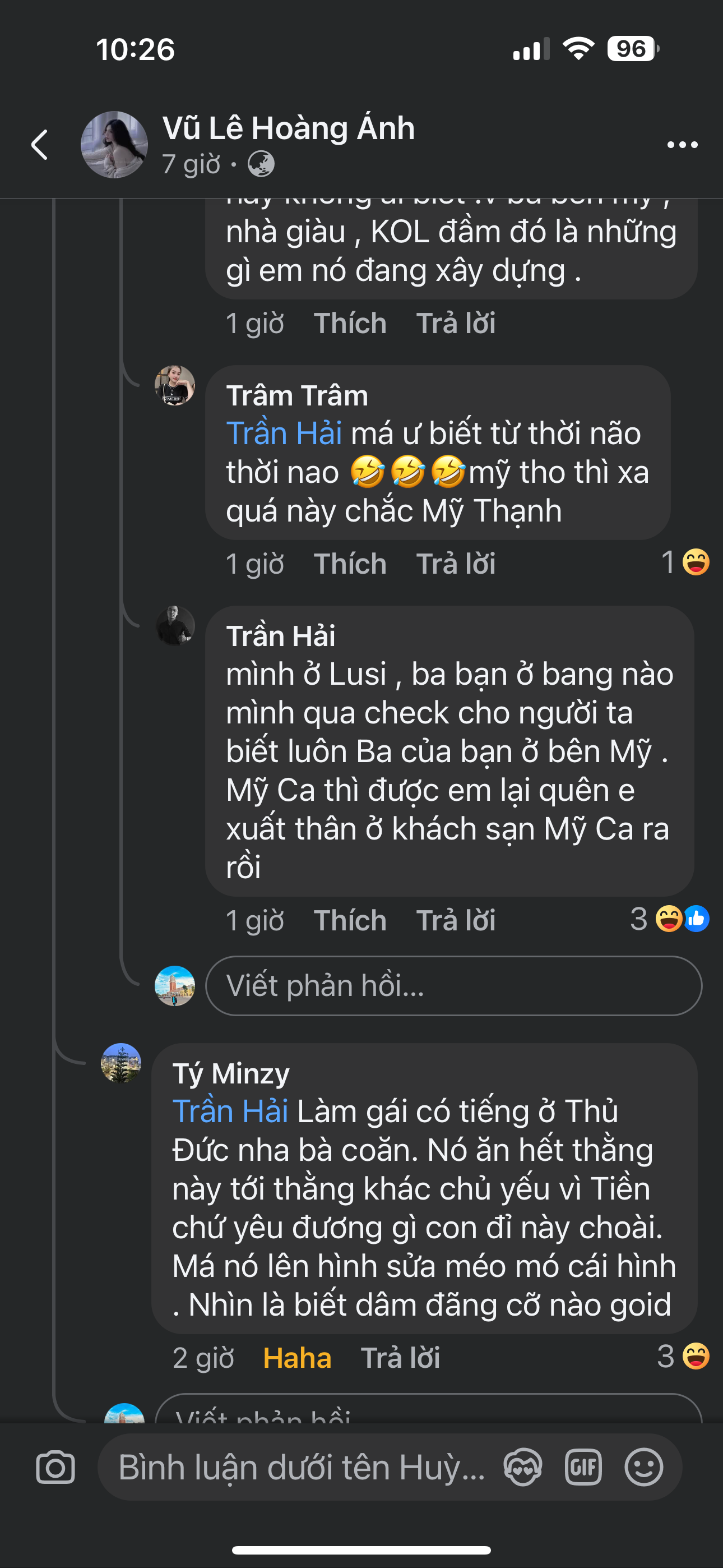Like Trâm Trâm's comment with Thích

pos(350,564)
